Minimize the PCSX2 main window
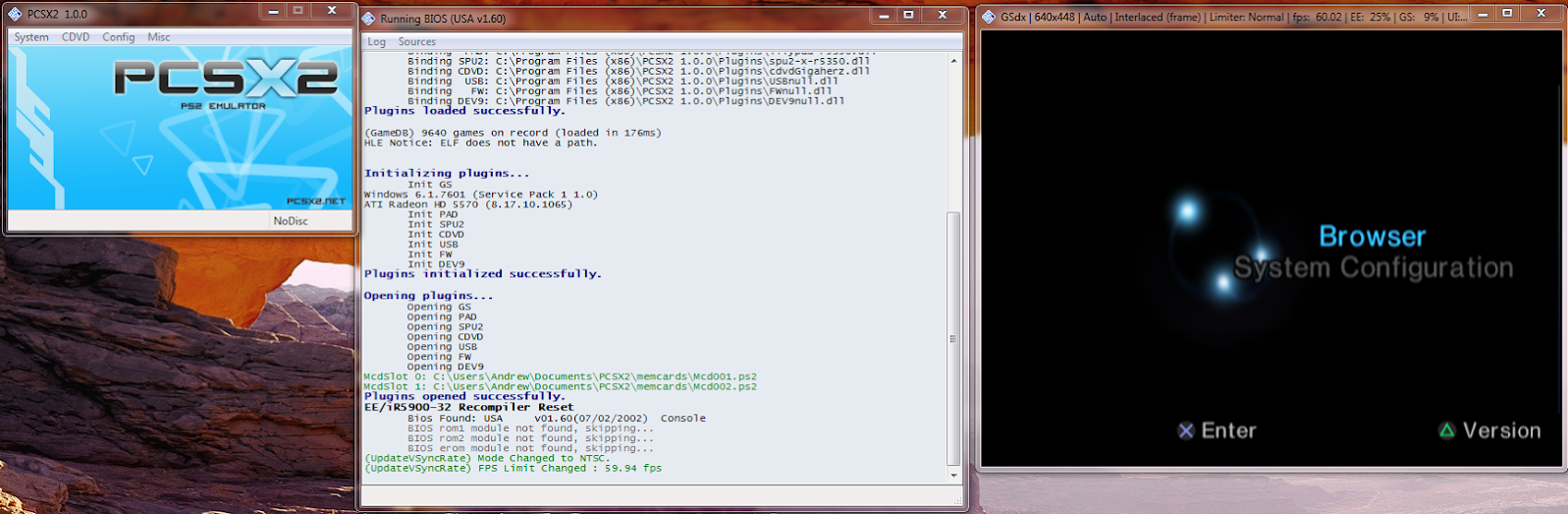This screenshot has height=514, width=1568. click(273, 12)
